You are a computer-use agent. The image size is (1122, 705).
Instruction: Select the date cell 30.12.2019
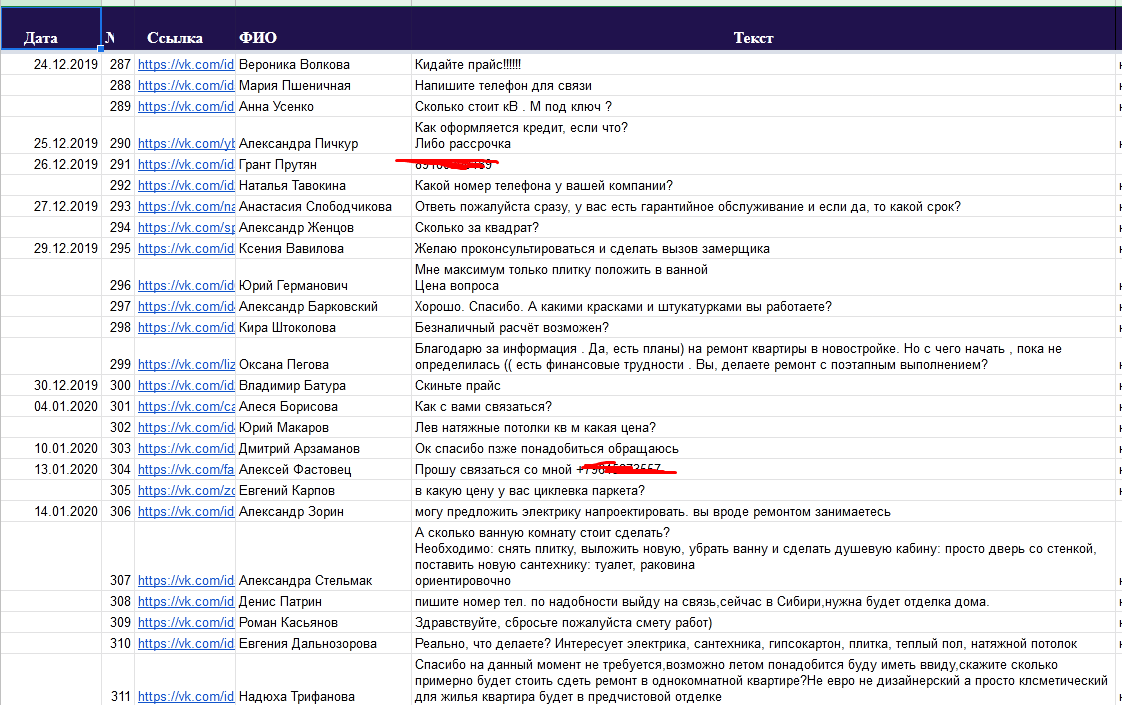[x=51, y=385]
